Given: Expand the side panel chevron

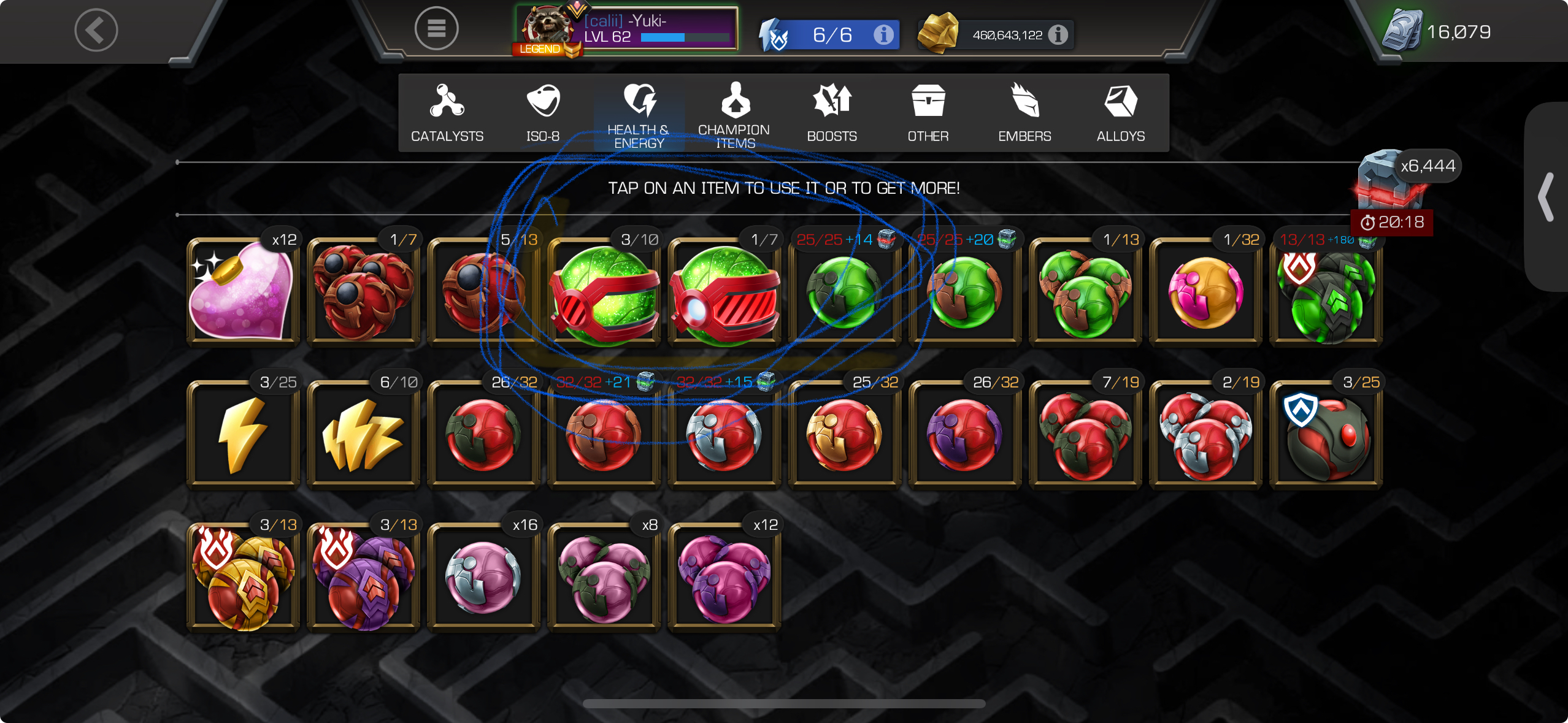Looking at the screenshot, I should (1546, 197).
